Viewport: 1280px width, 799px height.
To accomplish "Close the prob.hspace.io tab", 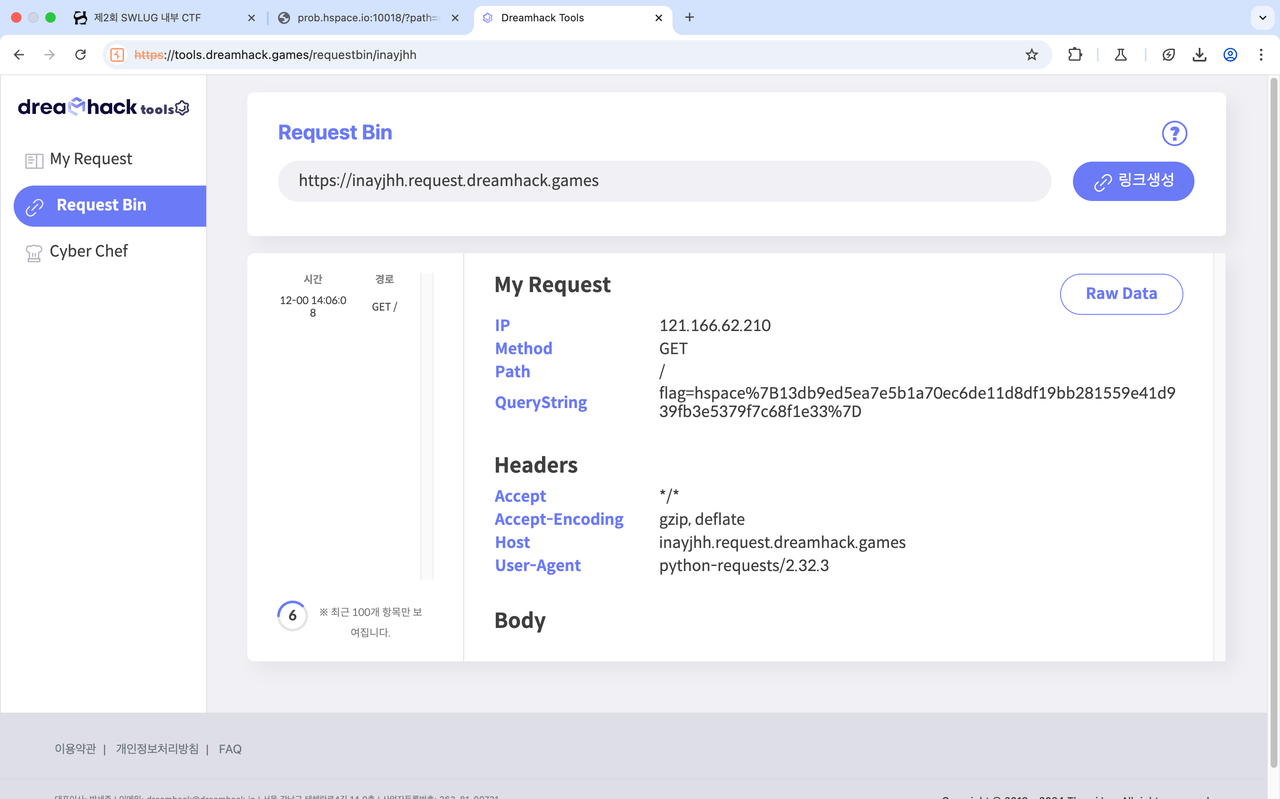I will [455, 18].
